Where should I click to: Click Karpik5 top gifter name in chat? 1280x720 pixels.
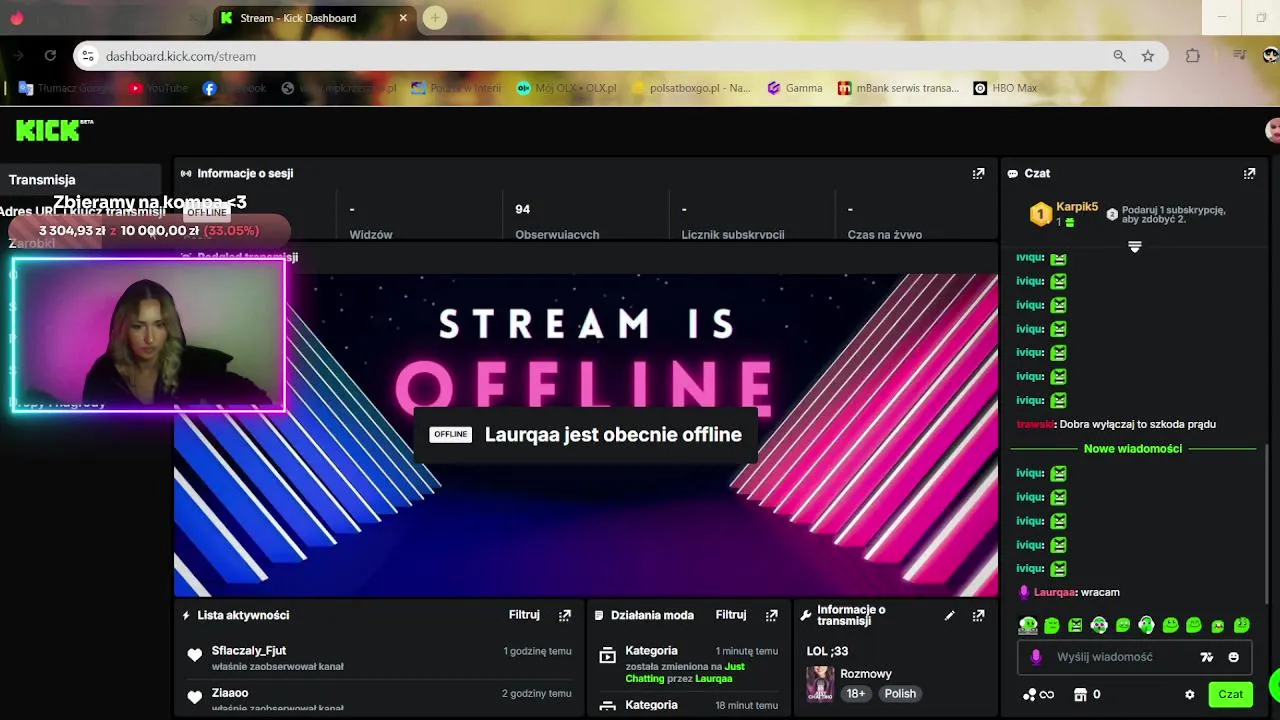click(x=1077, y=207)
